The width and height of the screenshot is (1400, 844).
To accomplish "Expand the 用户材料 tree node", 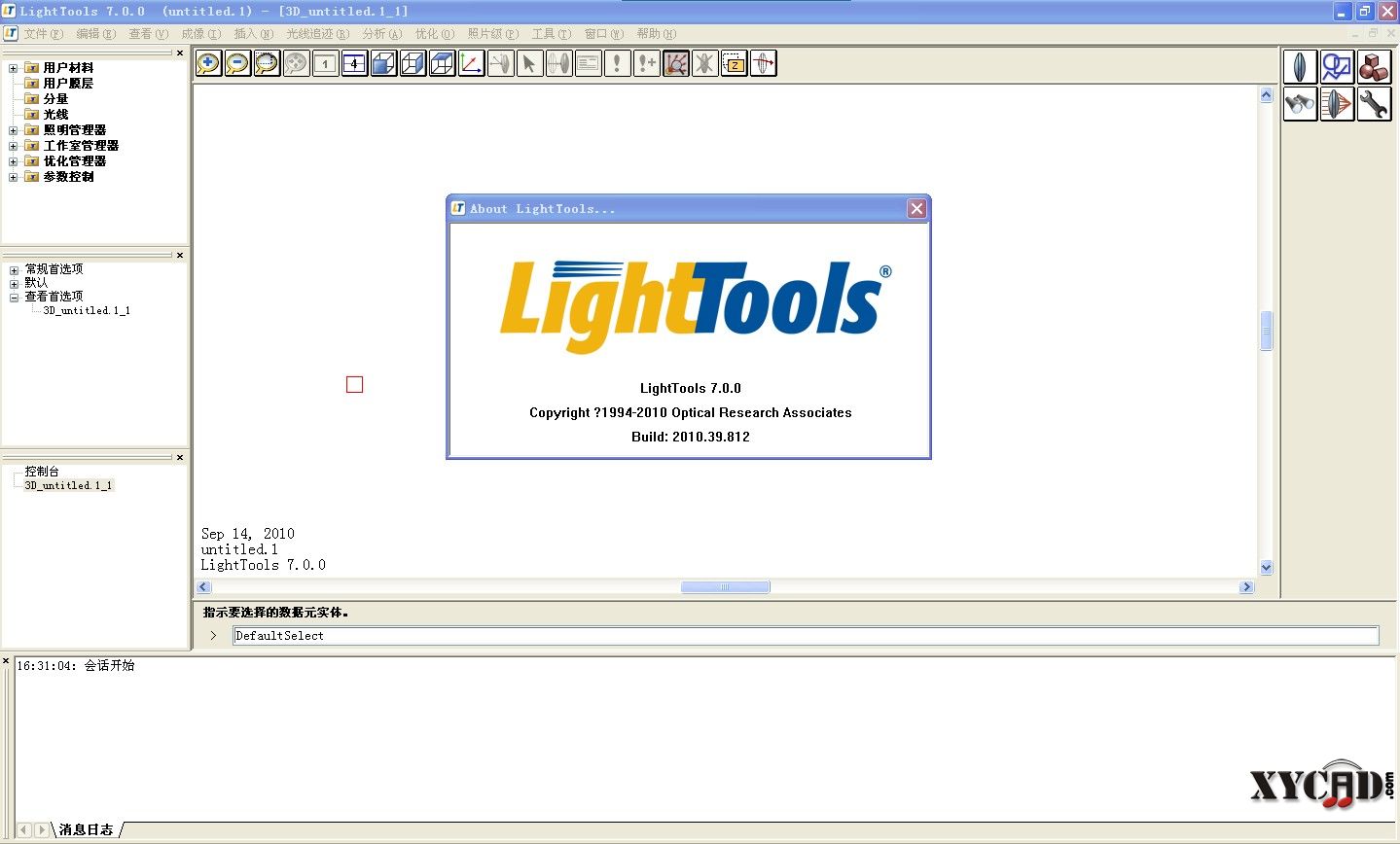I will [14, 68].
